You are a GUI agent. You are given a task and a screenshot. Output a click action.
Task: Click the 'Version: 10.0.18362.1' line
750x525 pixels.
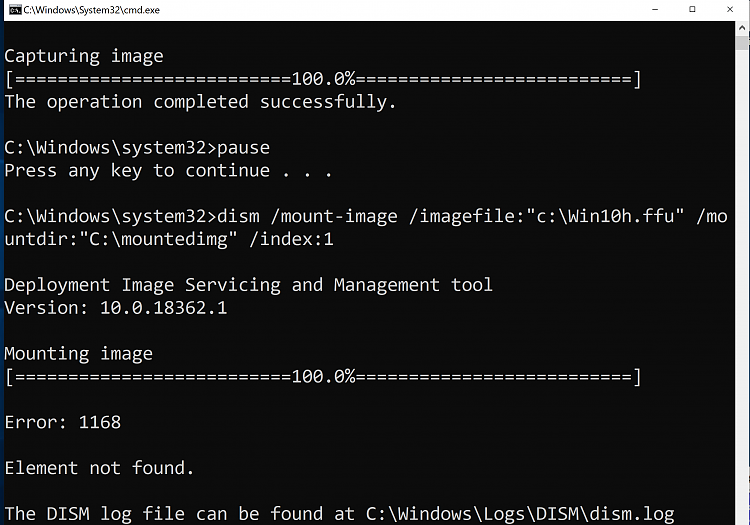[116, 308]
